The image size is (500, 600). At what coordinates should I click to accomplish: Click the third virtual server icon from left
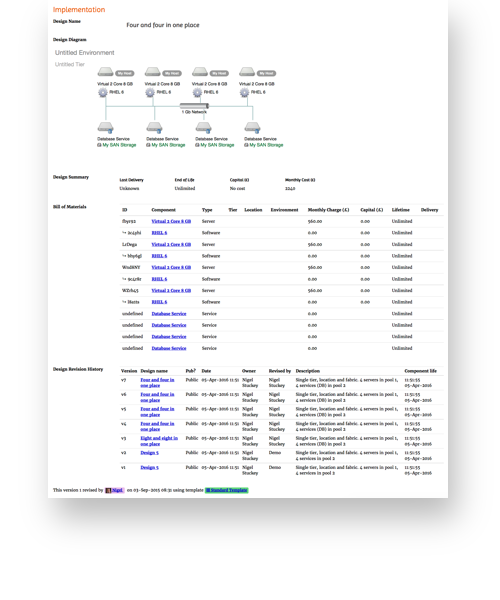200,72
